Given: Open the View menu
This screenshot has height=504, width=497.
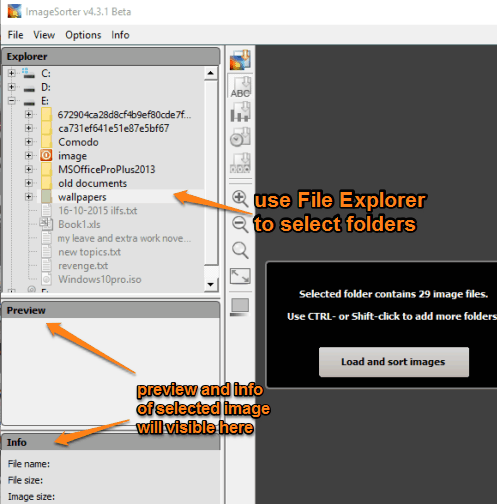Looking at the screenshot, I should click(x=44, y=35).
